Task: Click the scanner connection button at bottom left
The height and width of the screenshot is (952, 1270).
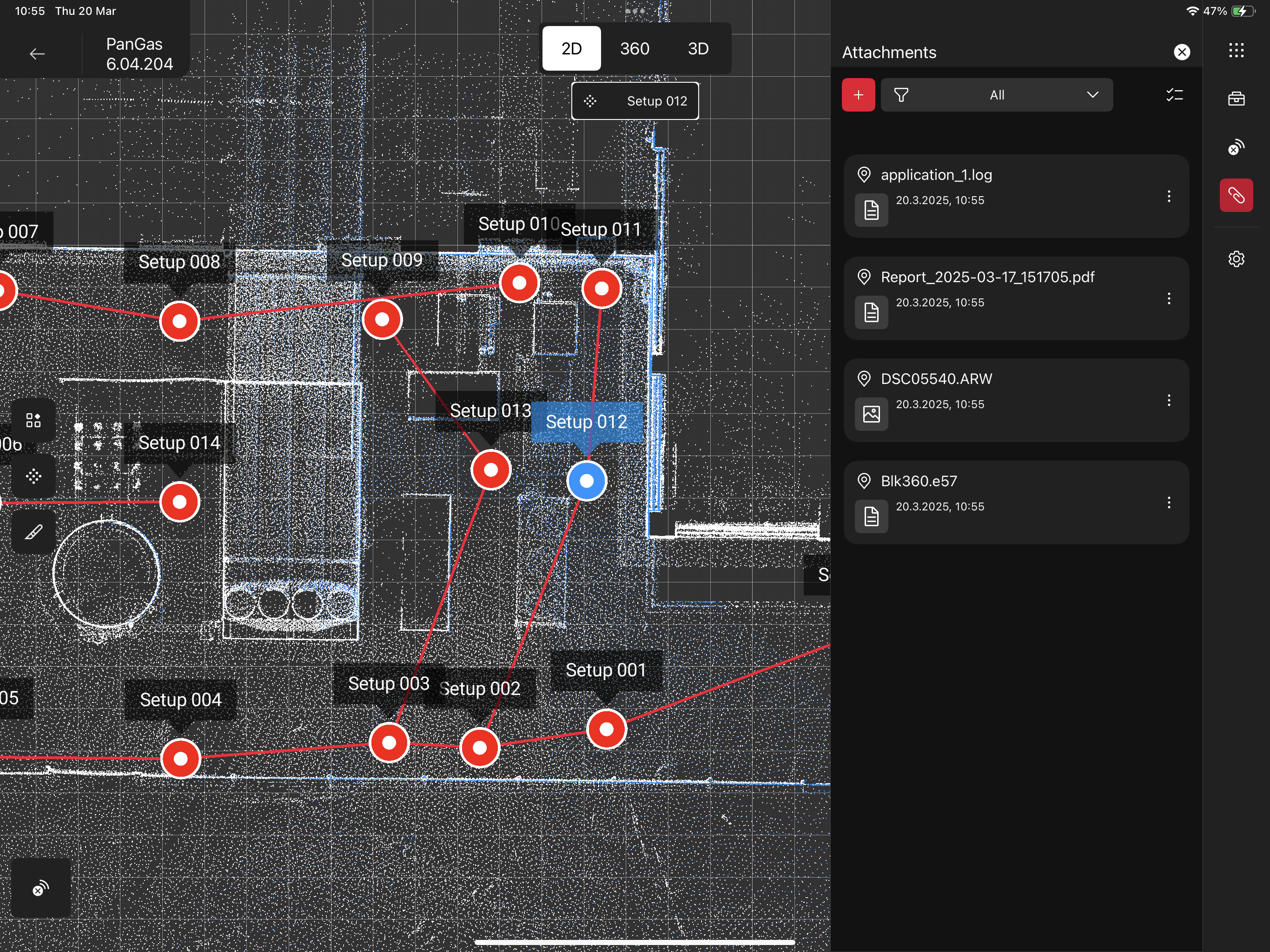Action: [x=40, y=888]
